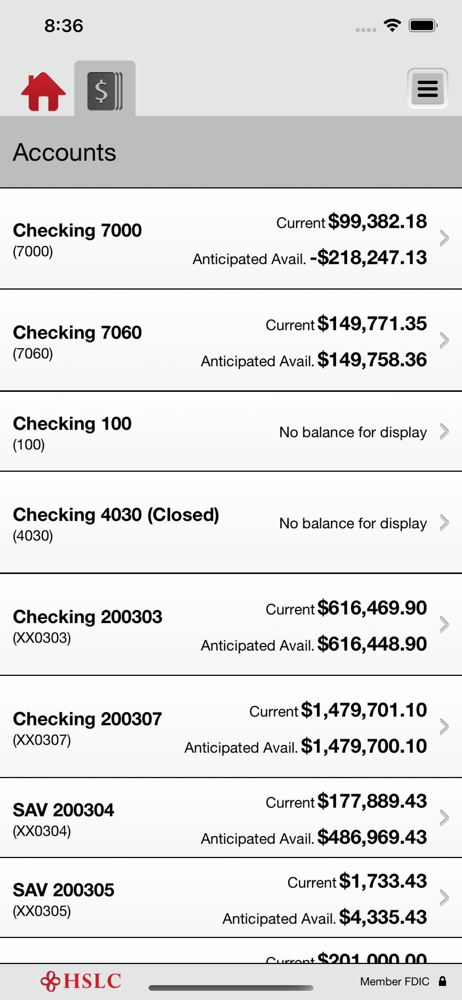Tap the -$218,247.13 anticipated available amount

(x=368, y=258)
